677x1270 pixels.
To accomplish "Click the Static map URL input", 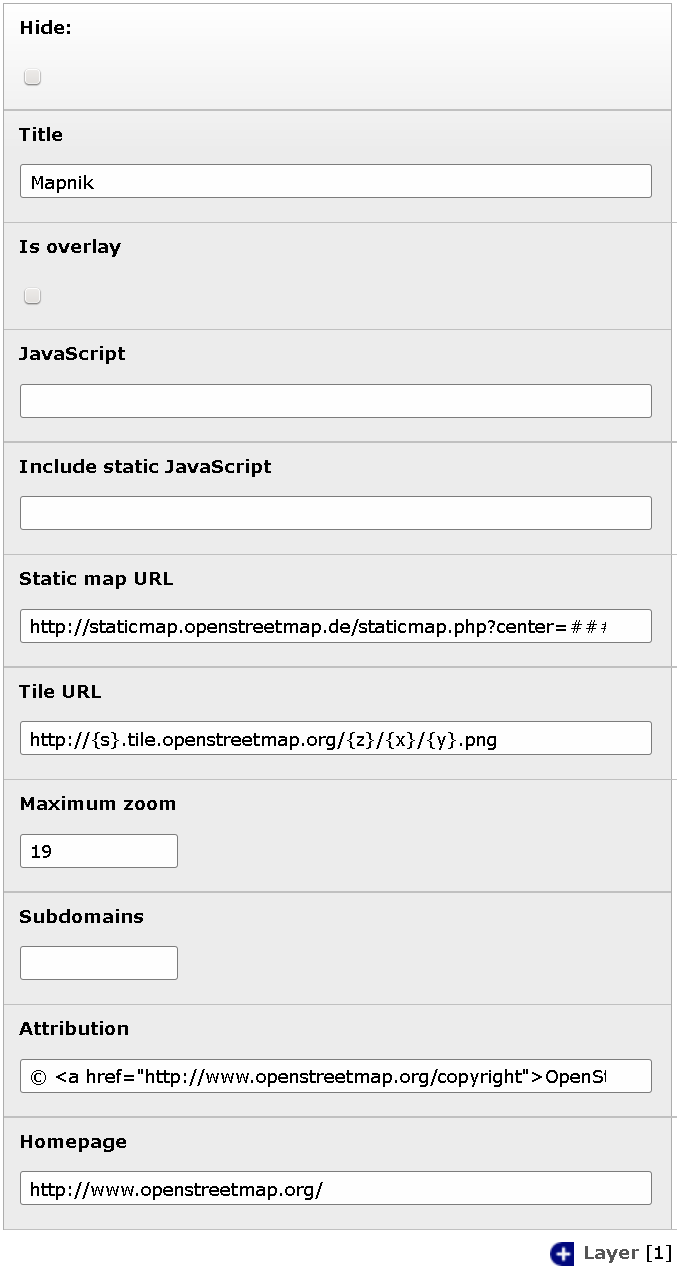I will (x=336, y=626).
